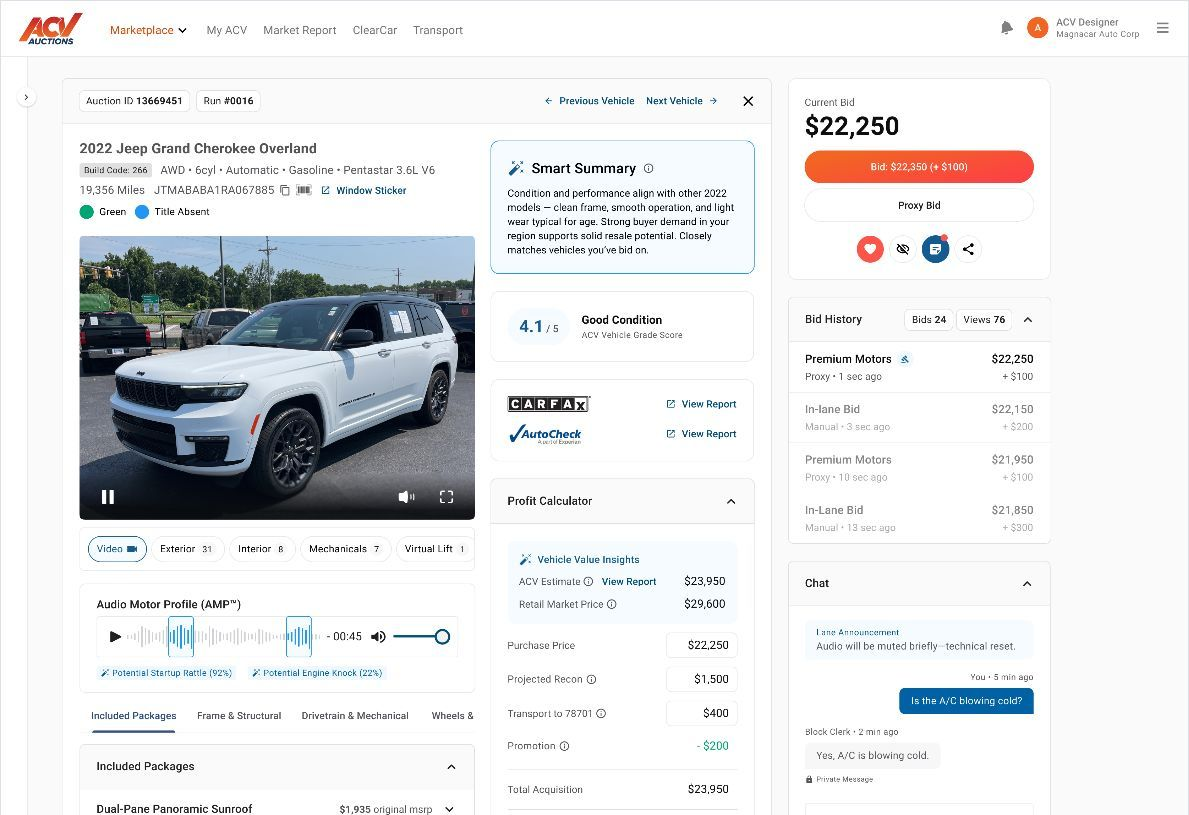Show Bids 24 list
Screen dimensions: 1189x815
(x=929, y=319)
